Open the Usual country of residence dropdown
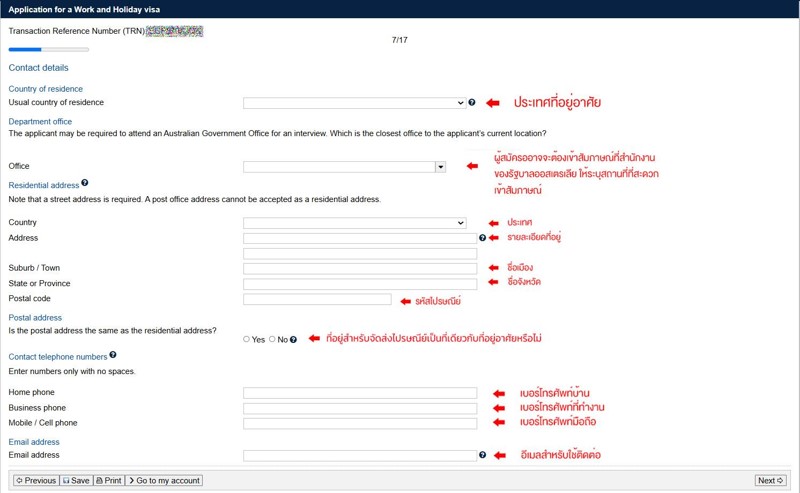800x493 pixels. click(x=355, y=103)
